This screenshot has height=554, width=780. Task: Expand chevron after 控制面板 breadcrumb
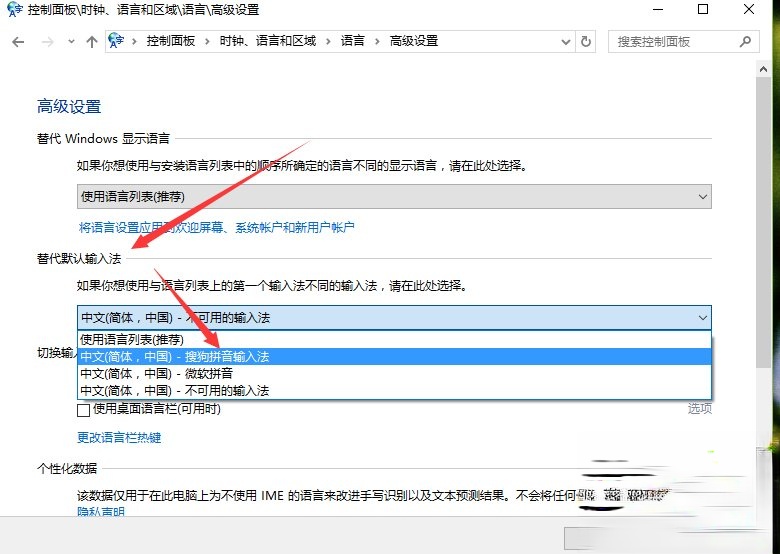coord(207,41)
